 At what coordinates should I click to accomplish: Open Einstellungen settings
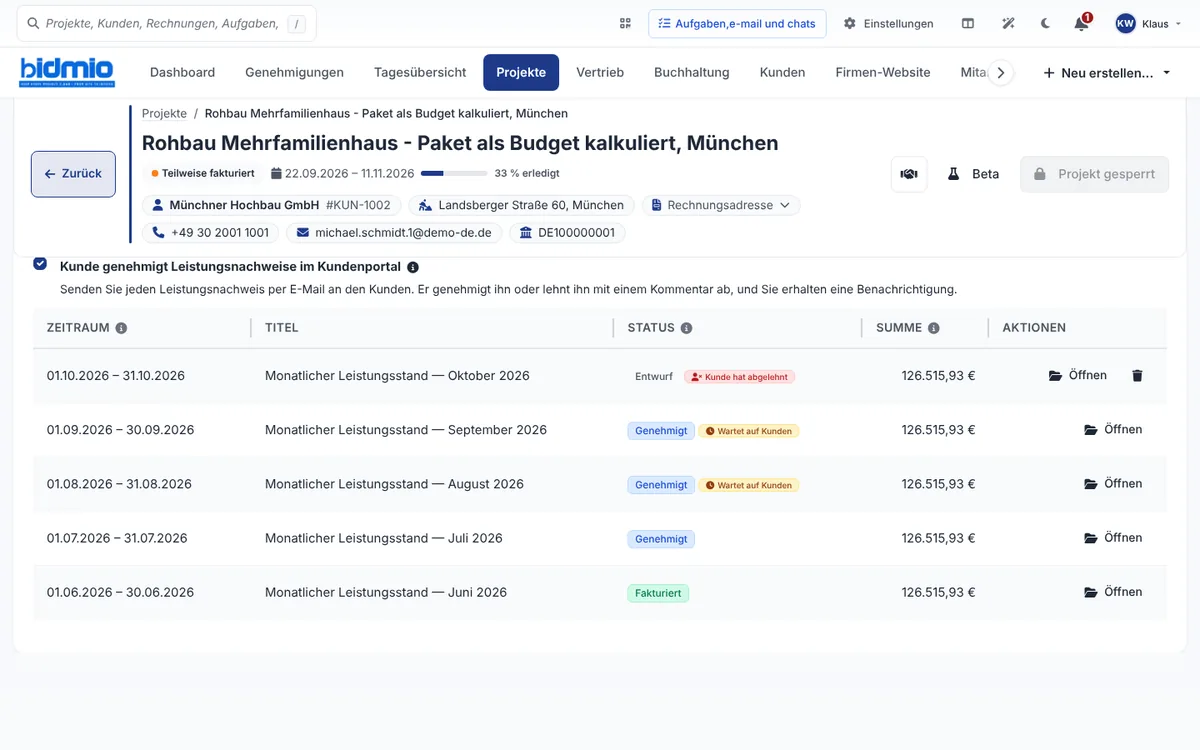pos(888,23)
